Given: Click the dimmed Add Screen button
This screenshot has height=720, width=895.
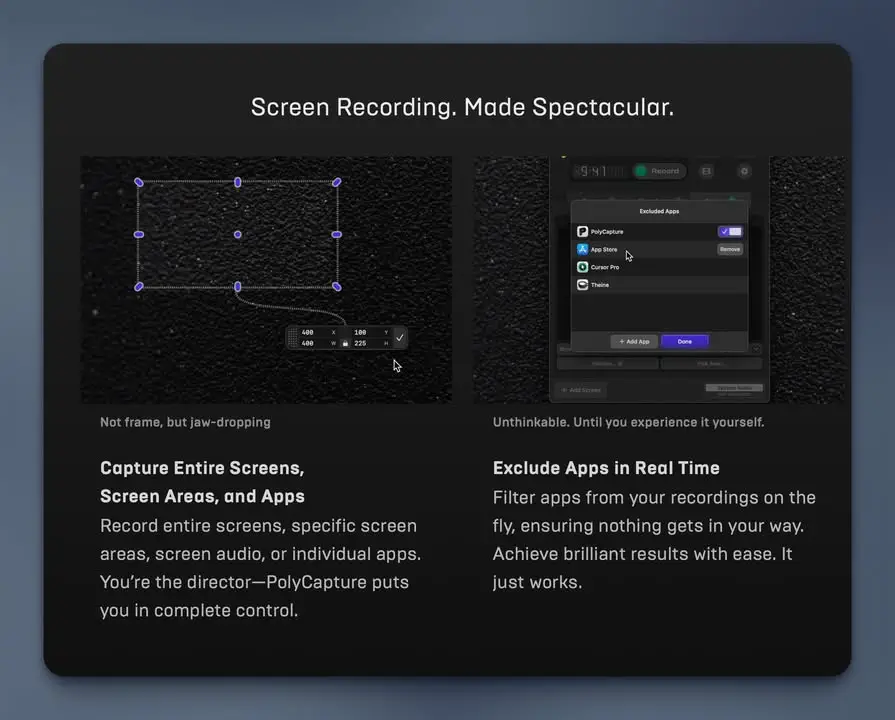Looking at the screenshot, I should (x=581, y=390).
